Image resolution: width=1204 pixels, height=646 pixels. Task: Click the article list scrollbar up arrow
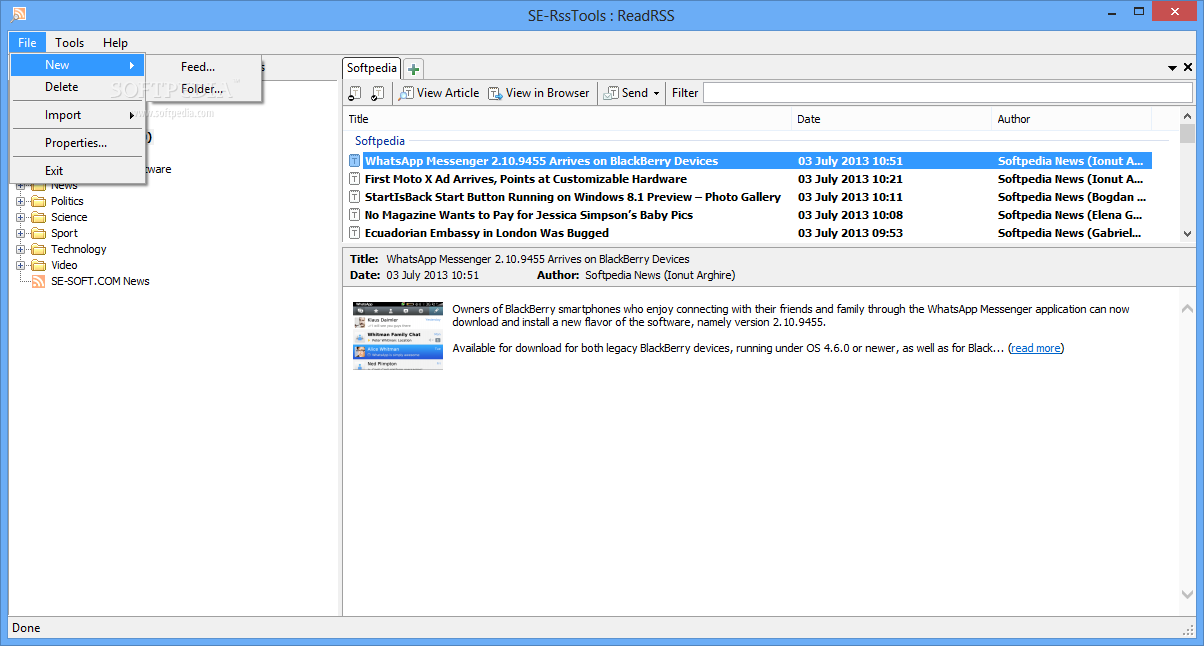(1187, 117)
